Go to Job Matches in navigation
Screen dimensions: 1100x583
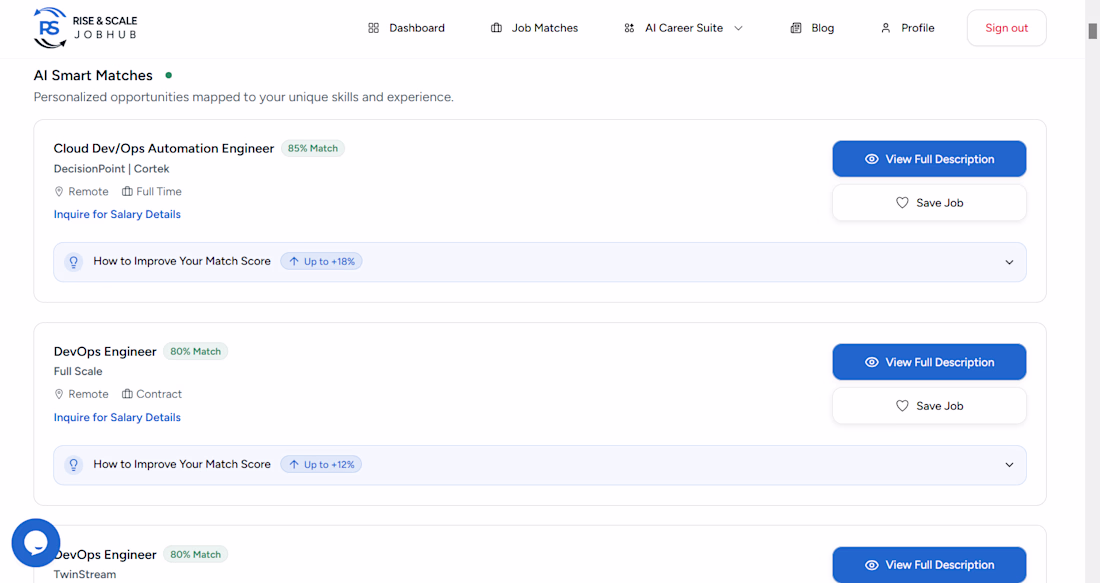[x=534, y=28]
